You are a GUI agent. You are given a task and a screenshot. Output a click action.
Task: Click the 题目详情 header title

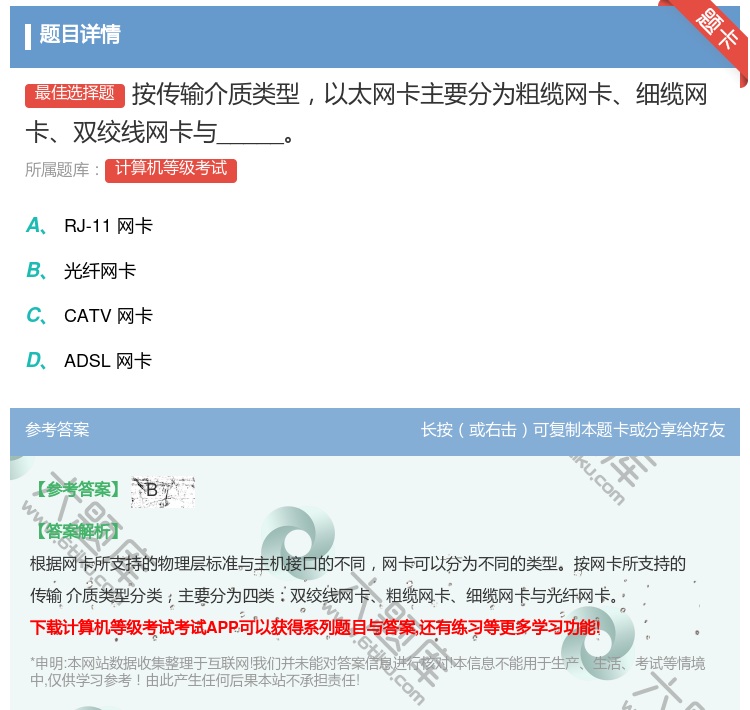[80, 34]
